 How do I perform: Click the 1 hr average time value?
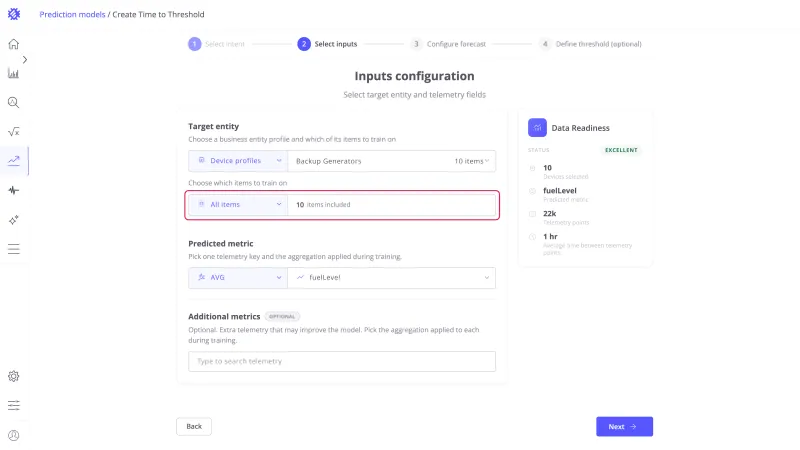(550, 236)
